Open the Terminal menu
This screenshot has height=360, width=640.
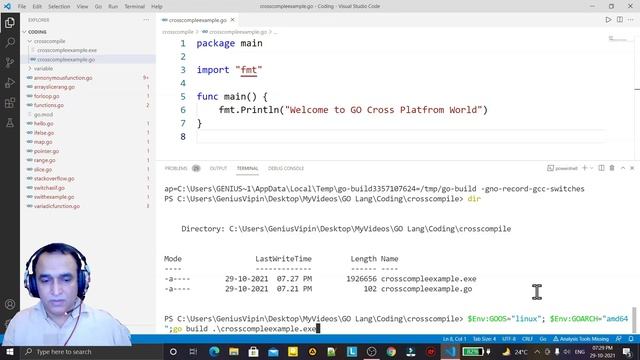(135, 6)
